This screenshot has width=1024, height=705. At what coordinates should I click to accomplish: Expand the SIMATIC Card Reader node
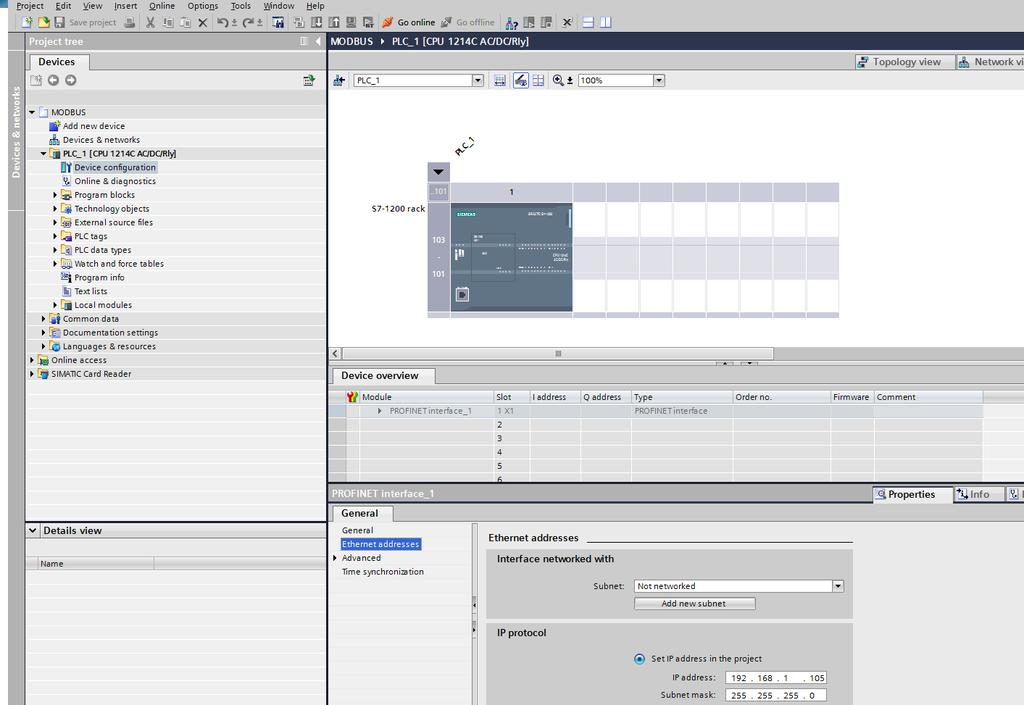tap(32, 374)
